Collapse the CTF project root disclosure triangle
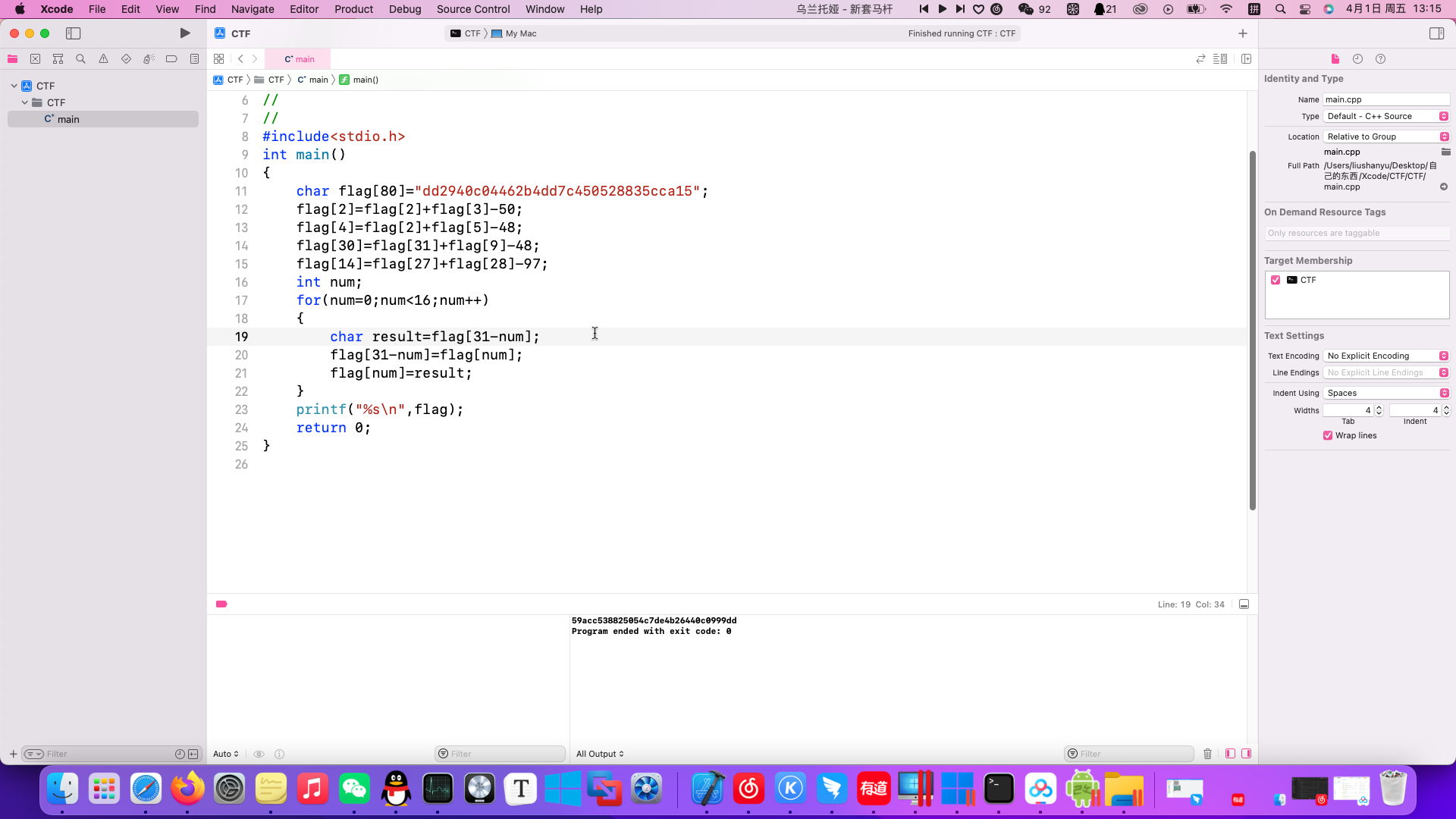Image resolution: width=1456 pixels, height=819 pixels. tap(14, 86)
